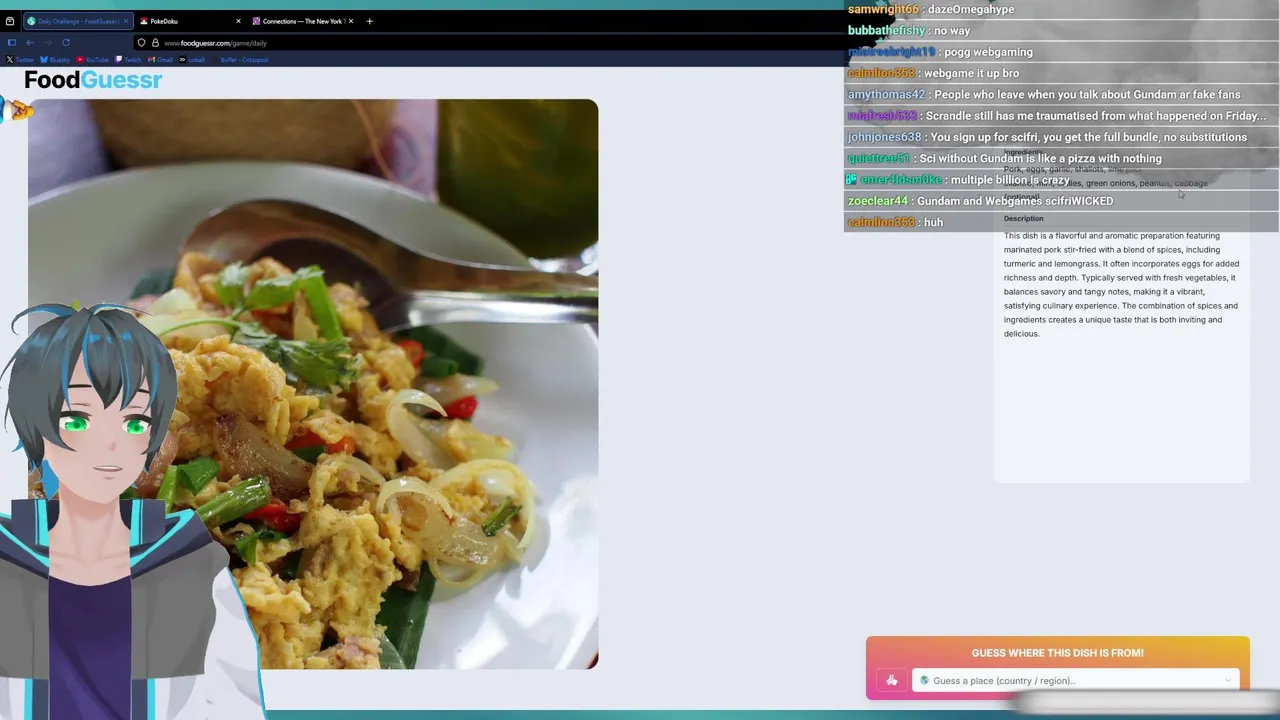Click the hint icon button beside guess field
The width and height of the screenshot is (1280, 720).
[892, 681]
